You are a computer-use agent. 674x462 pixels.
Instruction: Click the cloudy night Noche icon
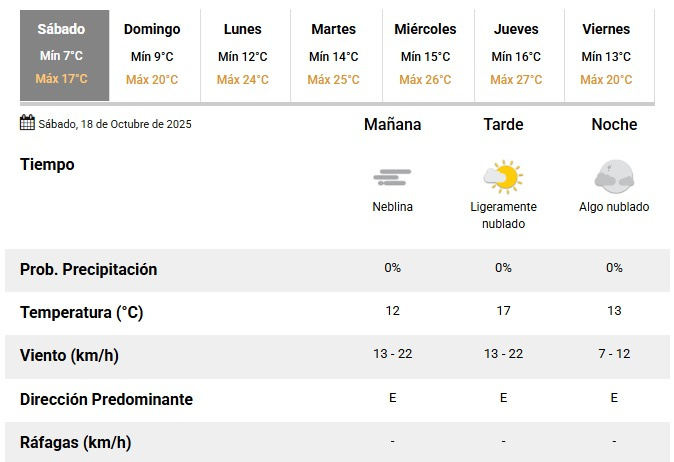(613, 177)
